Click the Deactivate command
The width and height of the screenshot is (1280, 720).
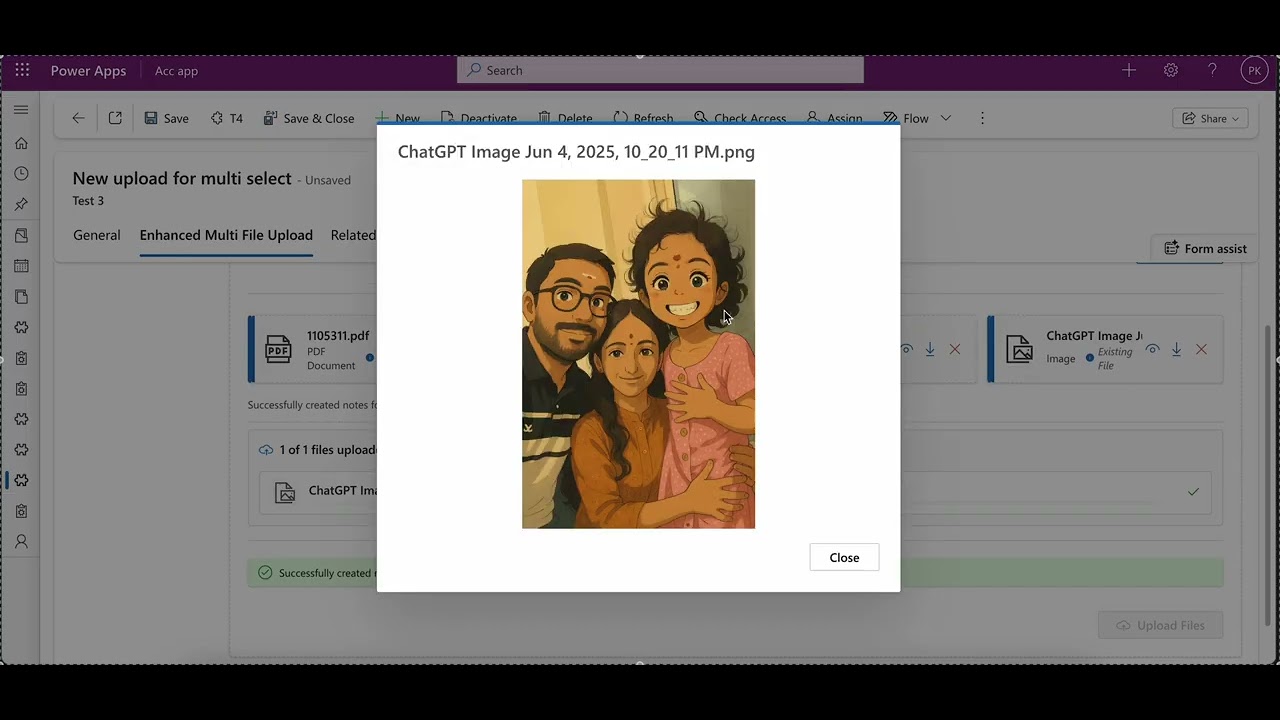tap(478, 118)
